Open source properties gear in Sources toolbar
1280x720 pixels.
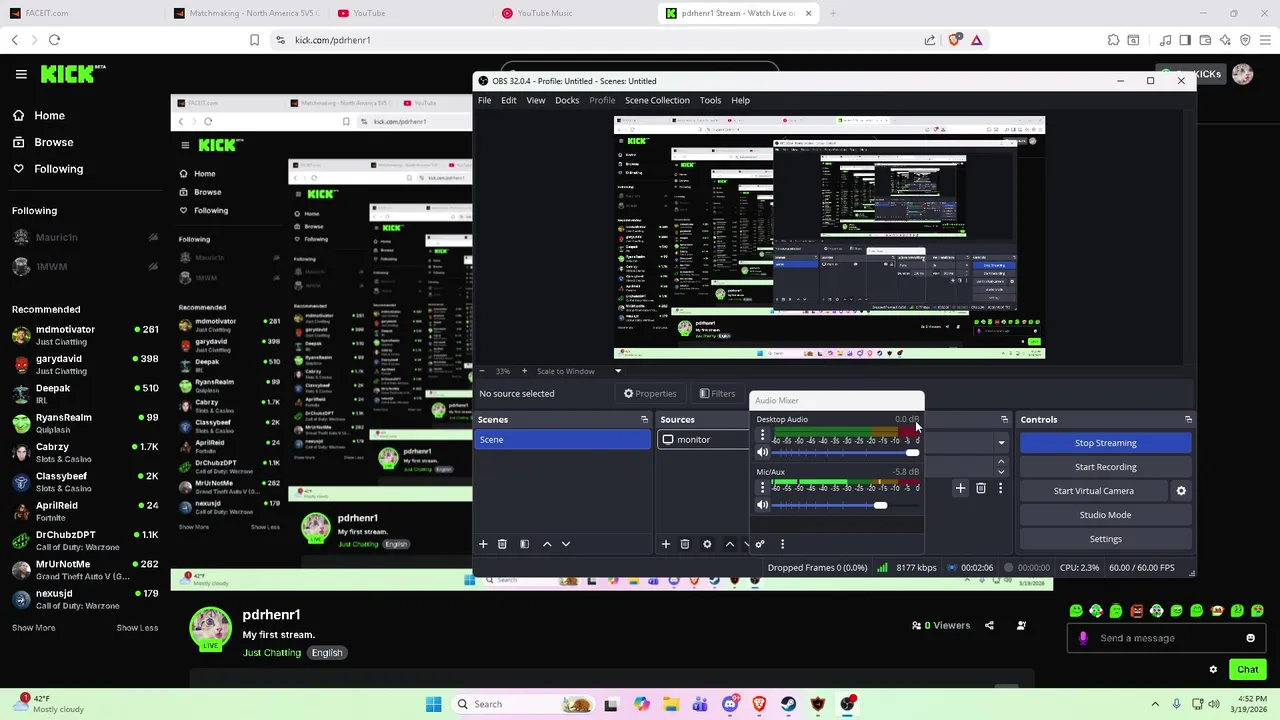(x=707, y=544)
